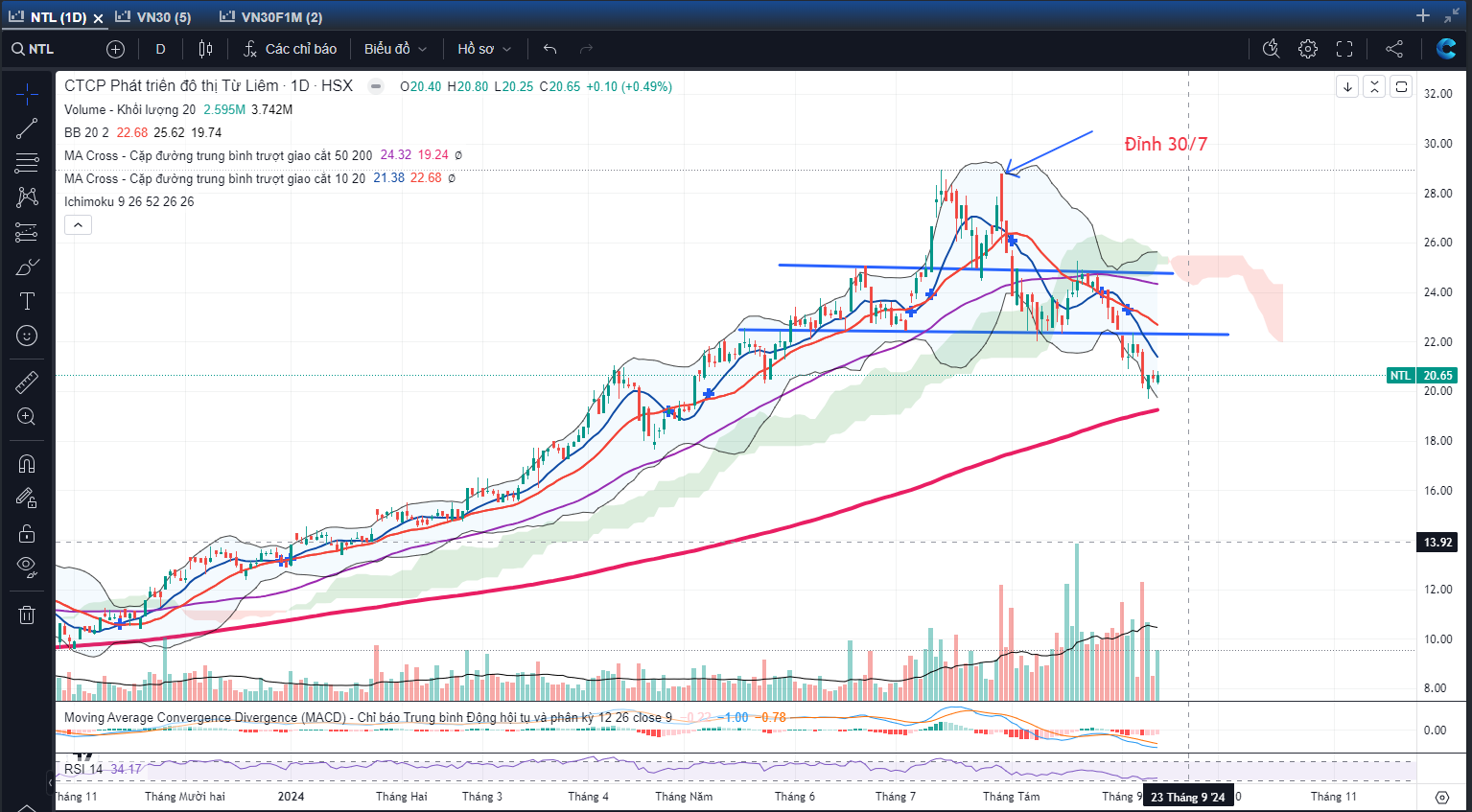Screen dimensions: 1472x812
Task: Toggle stay in drawing mode pencil-lock
Action: pyautogui.click(x=27, y=499)
